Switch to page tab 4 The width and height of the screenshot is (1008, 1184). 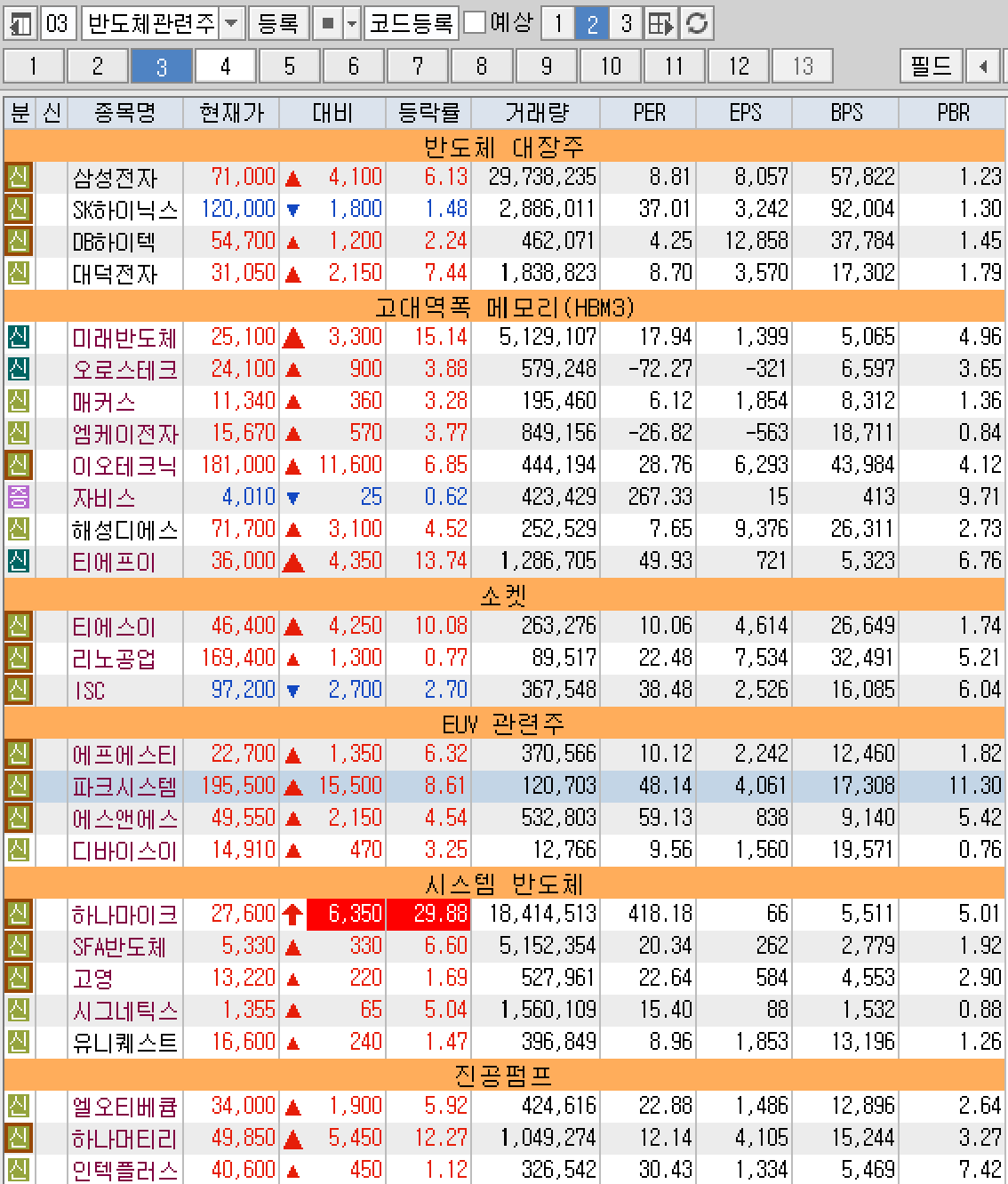pyautogui.click(x=226, y=66)
